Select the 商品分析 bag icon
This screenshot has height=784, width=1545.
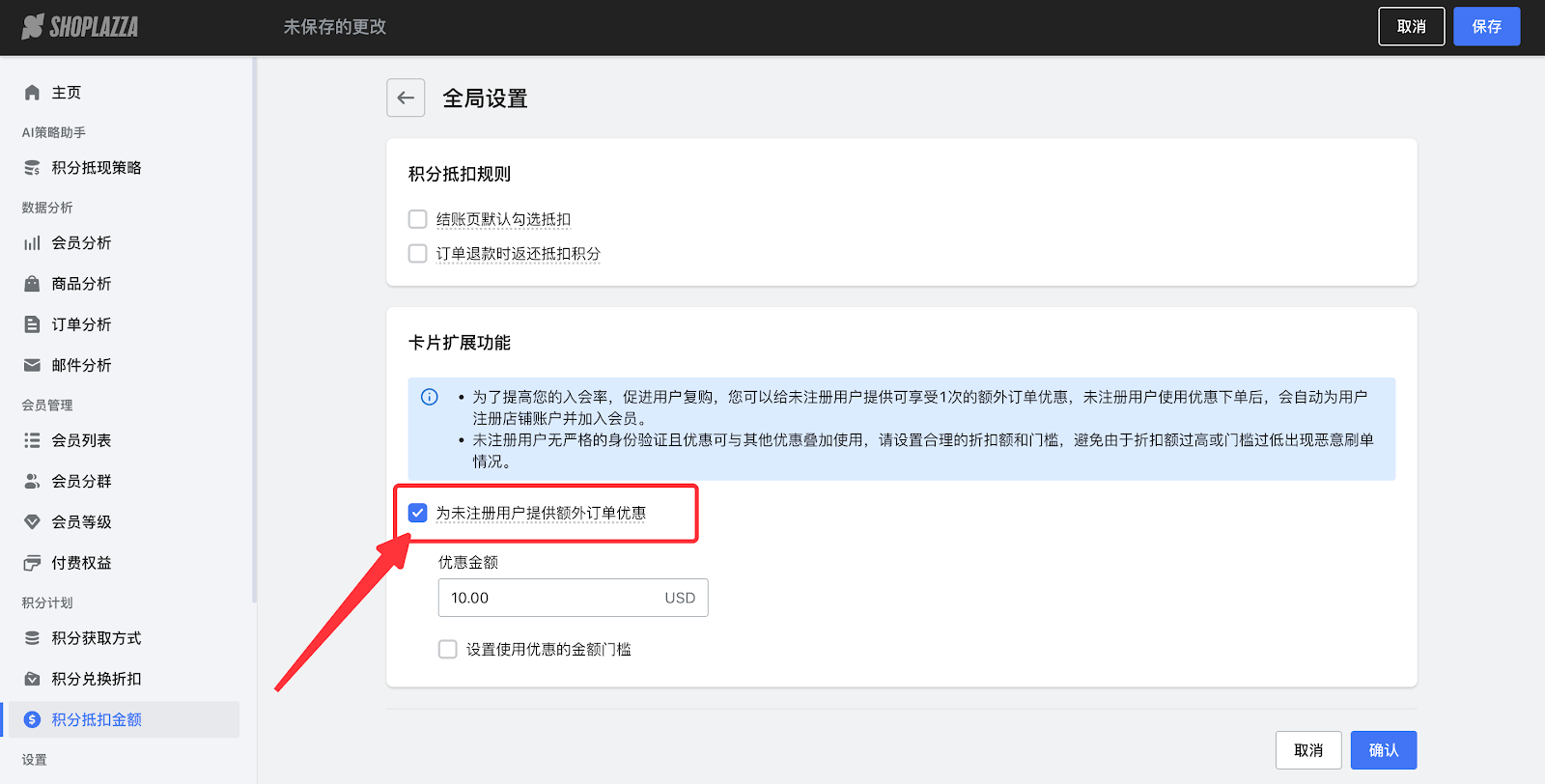click(x=32, y=284)
